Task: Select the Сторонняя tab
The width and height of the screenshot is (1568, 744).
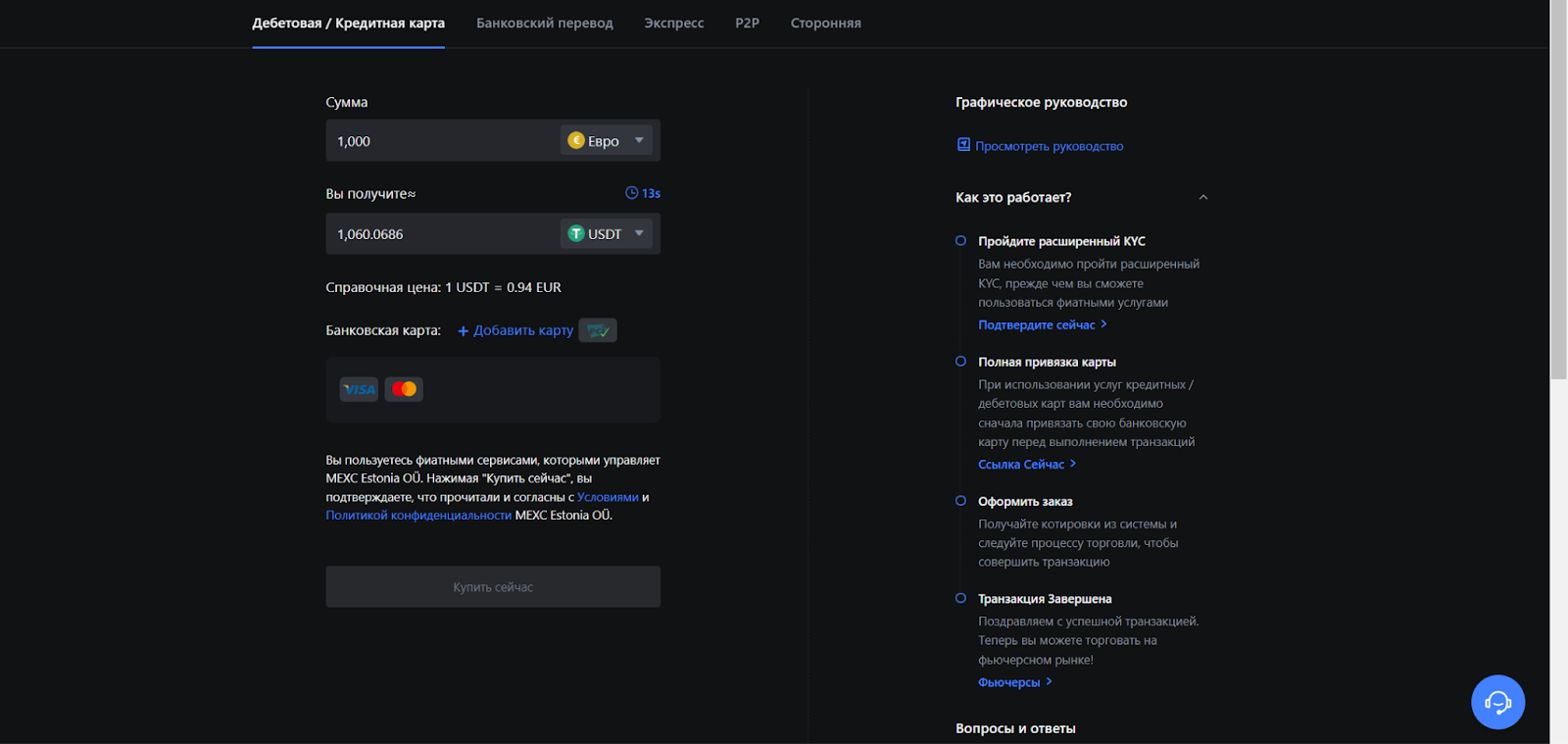Action: pos(825,23)
